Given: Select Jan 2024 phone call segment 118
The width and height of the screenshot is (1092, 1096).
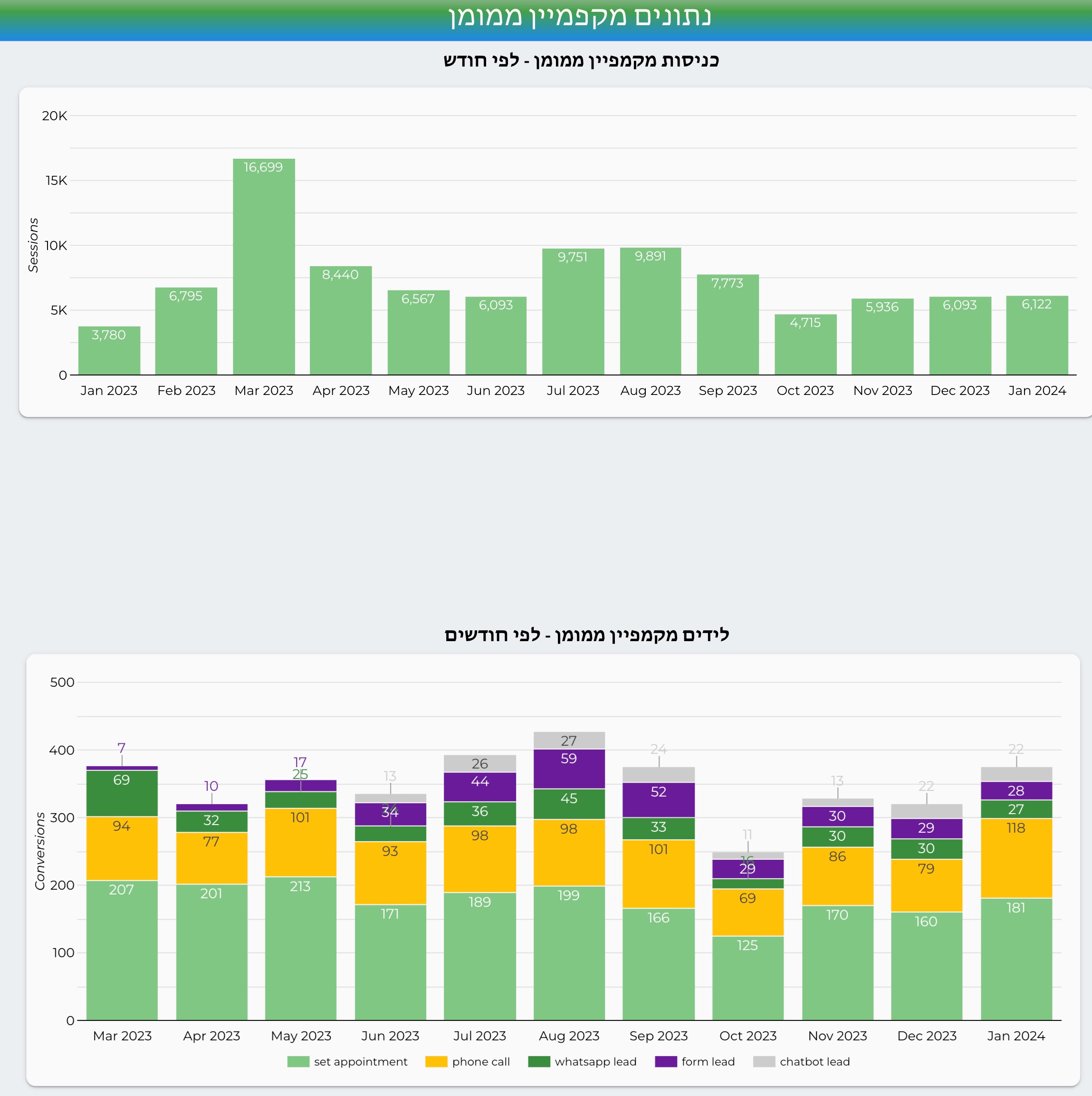Looking at the screenshot, I should (x=1016, y=858).
